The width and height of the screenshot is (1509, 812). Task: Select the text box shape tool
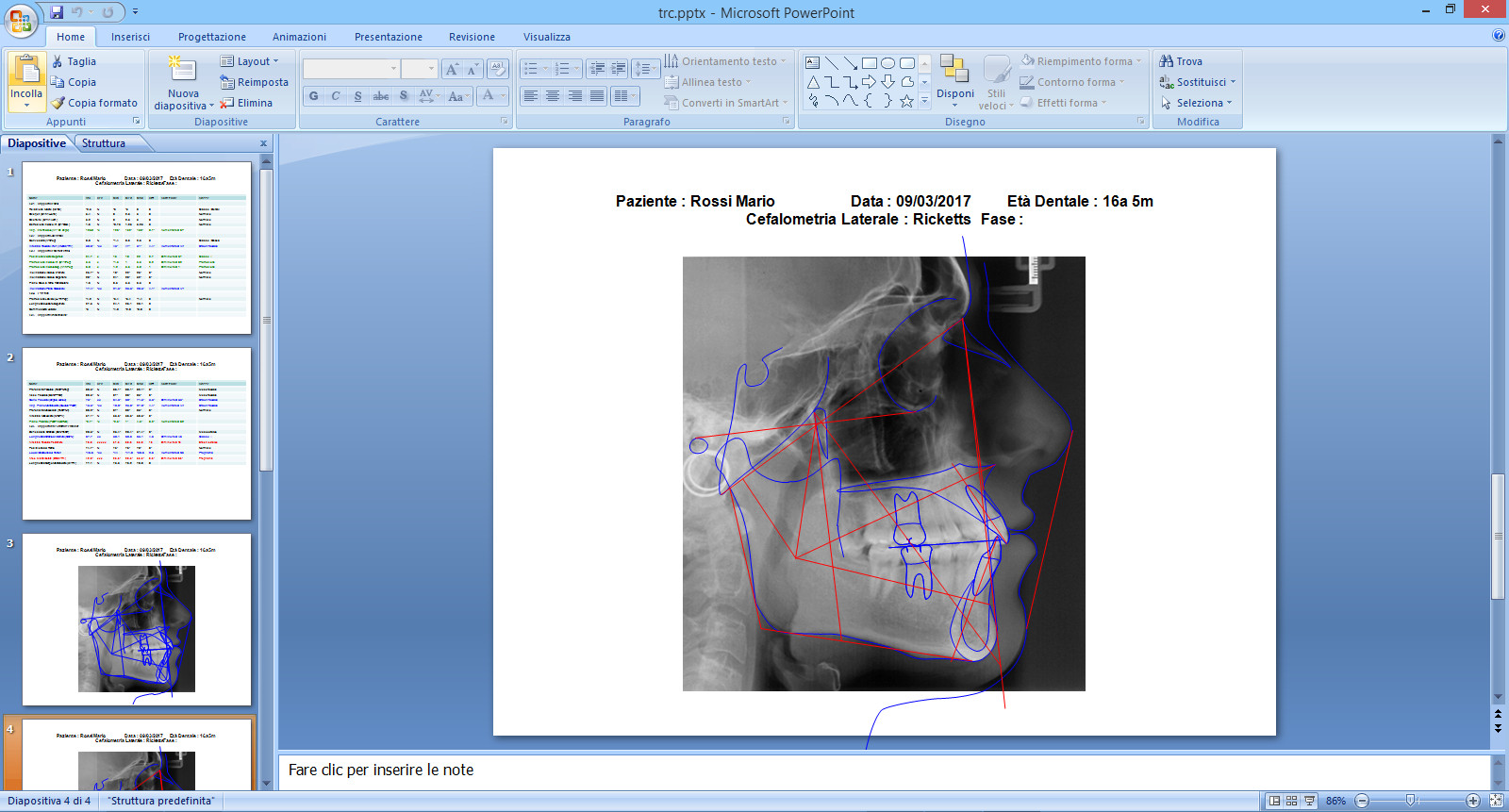[x=813, y=63]
